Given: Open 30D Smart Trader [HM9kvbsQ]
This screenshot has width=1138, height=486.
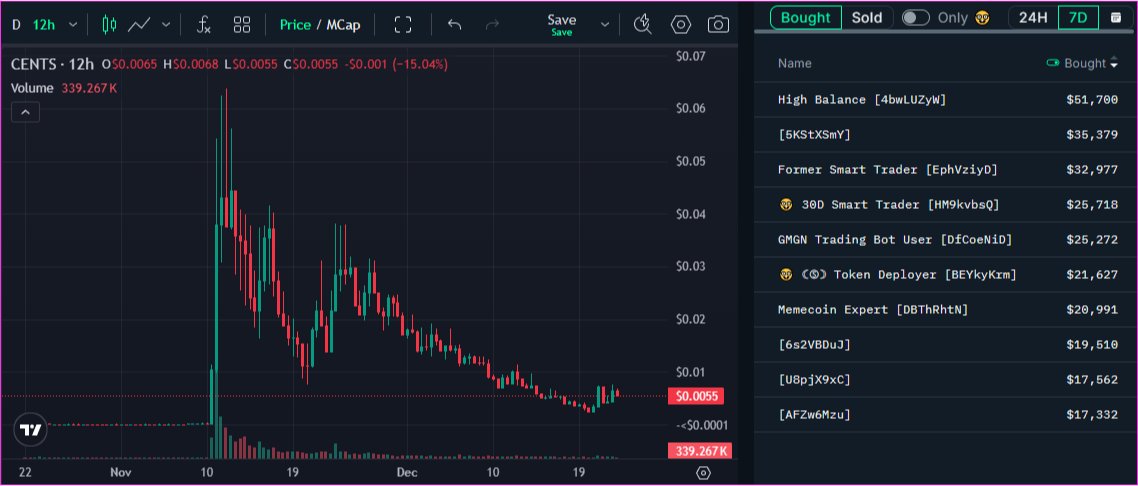Looking at the screenshot, I should [900, 205].
